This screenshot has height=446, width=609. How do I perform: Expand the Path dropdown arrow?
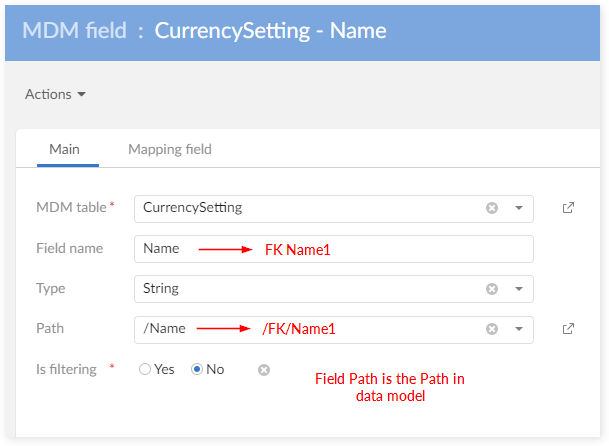point(519,329)
